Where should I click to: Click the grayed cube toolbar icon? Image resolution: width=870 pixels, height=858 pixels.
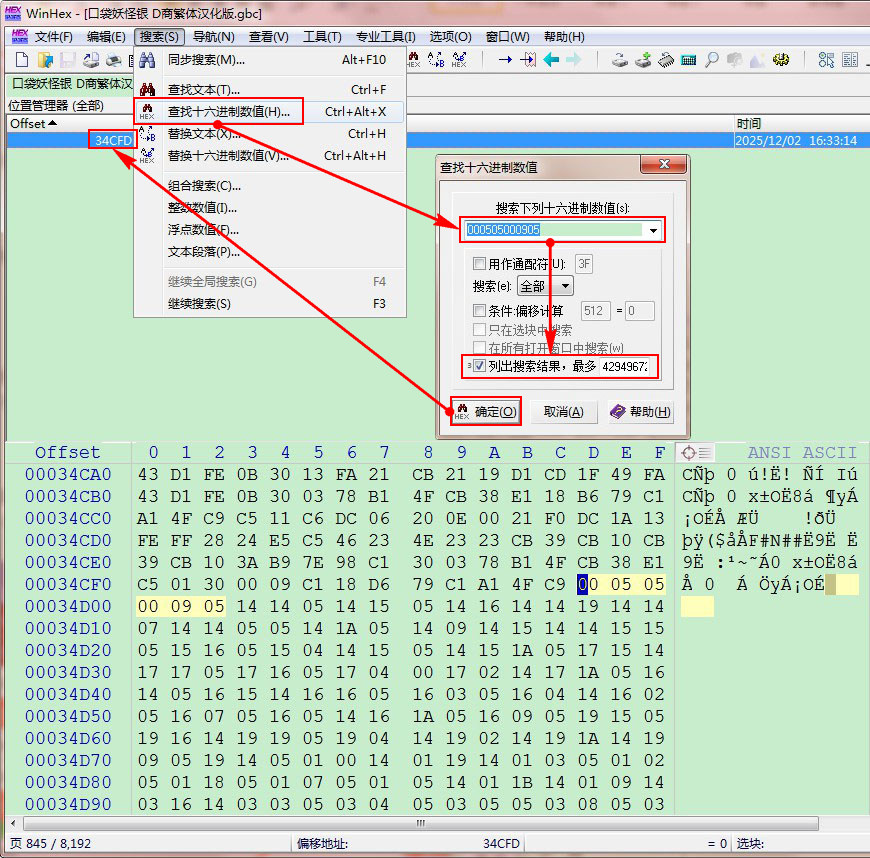(x=735, y=59)
